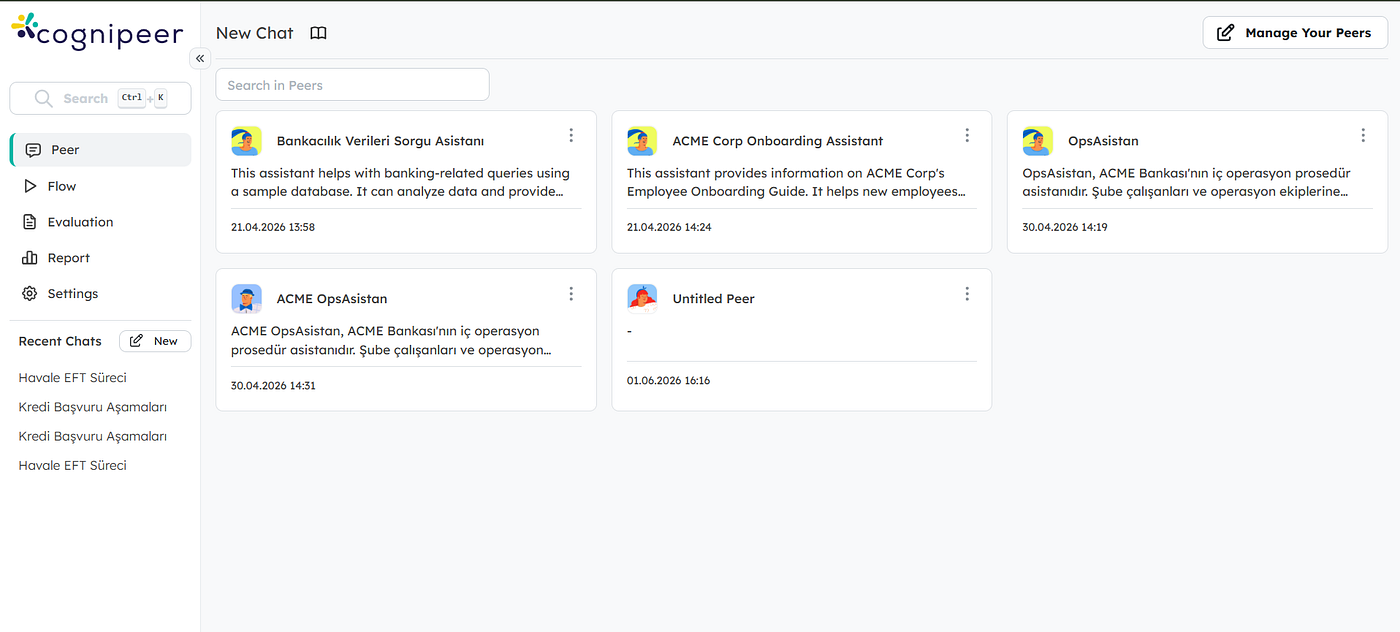This screenshot has height=632, width=1400.
Task: Click Bankacılık Verileri Sorgu Asistanı description text
Action: coord(400,182)
